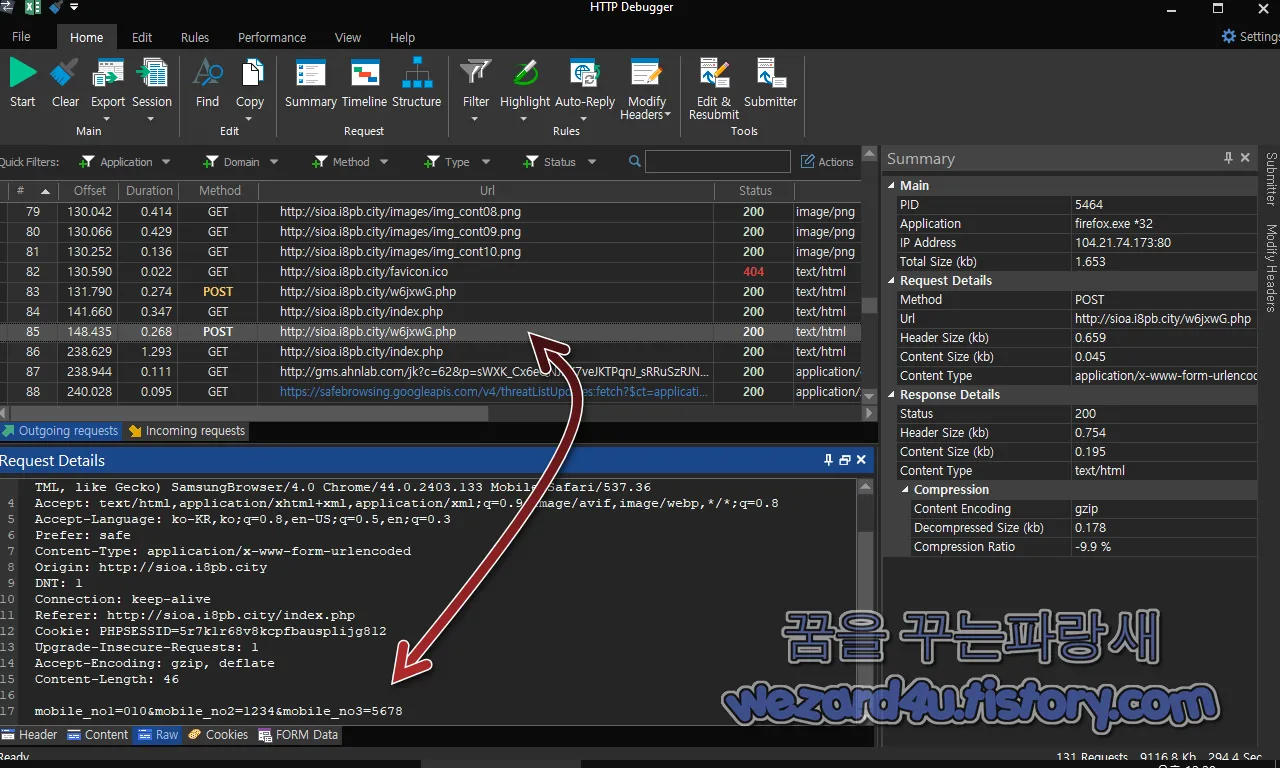Open the Session tool

coord(152,88)
